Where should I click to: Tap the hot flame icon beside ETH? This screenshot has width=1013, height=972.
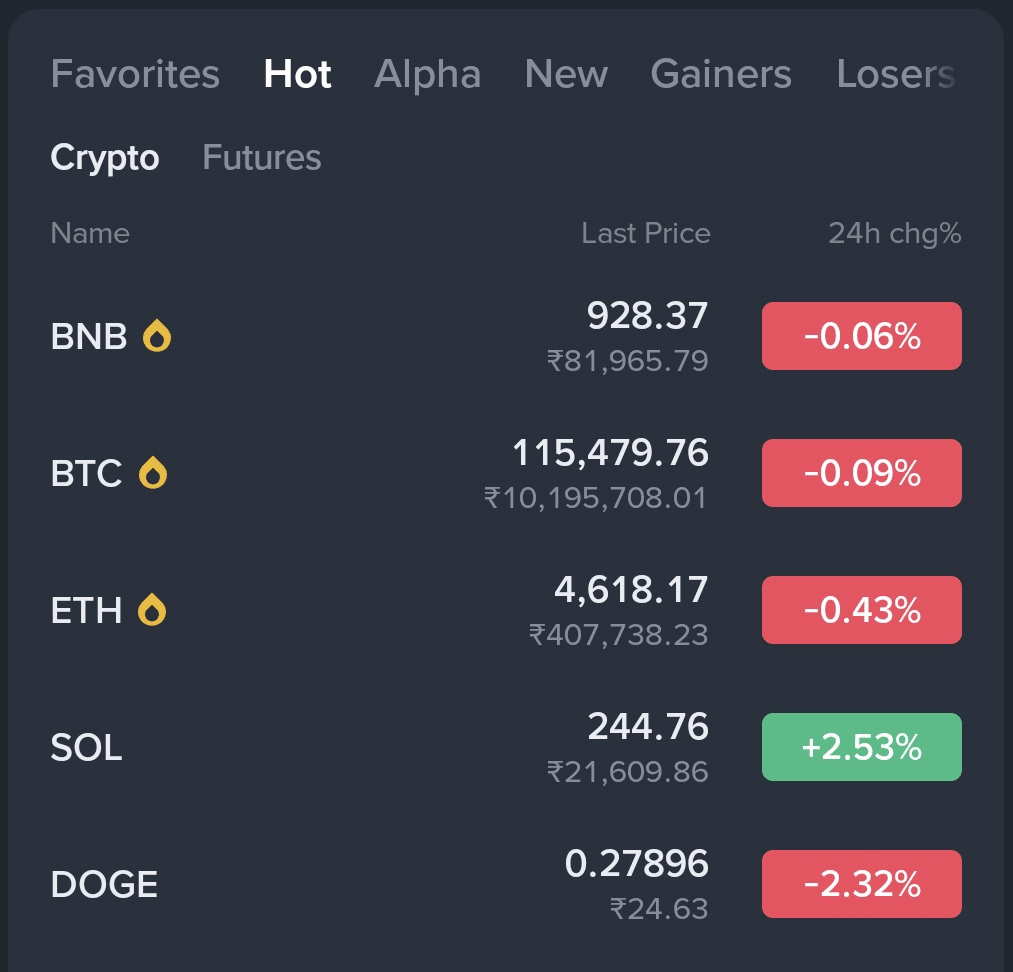coord(152,609)
